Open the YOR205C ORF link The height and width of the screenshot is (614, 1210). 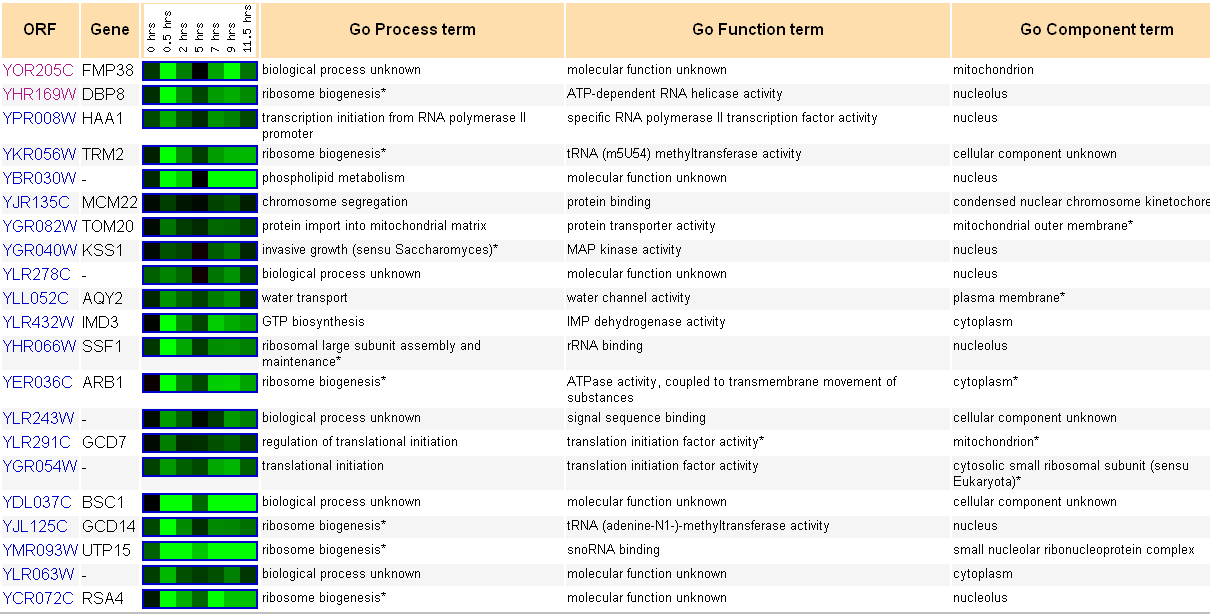(38, 70)
